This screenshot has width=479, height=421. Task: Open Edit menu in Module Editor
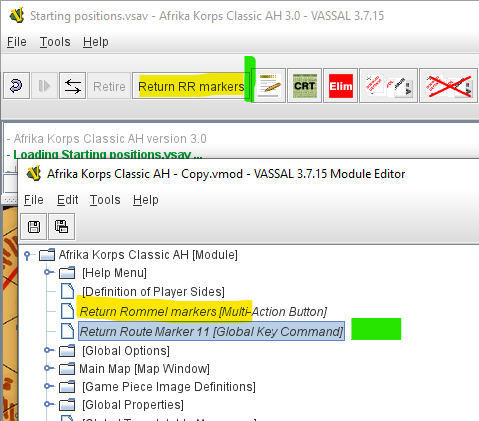(68, 200)
